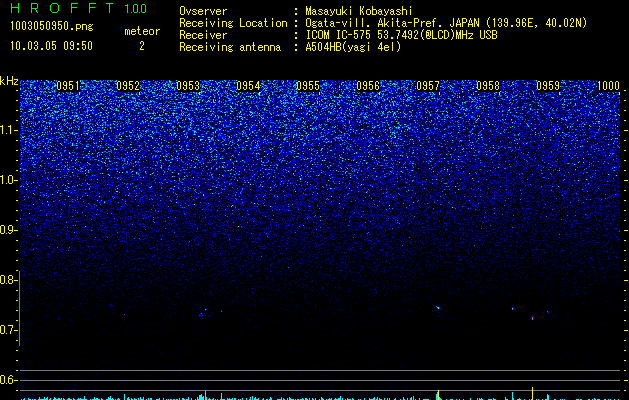Click the 0957 time marker
Viewport: 629px width, 400px height.
point(428,86)
